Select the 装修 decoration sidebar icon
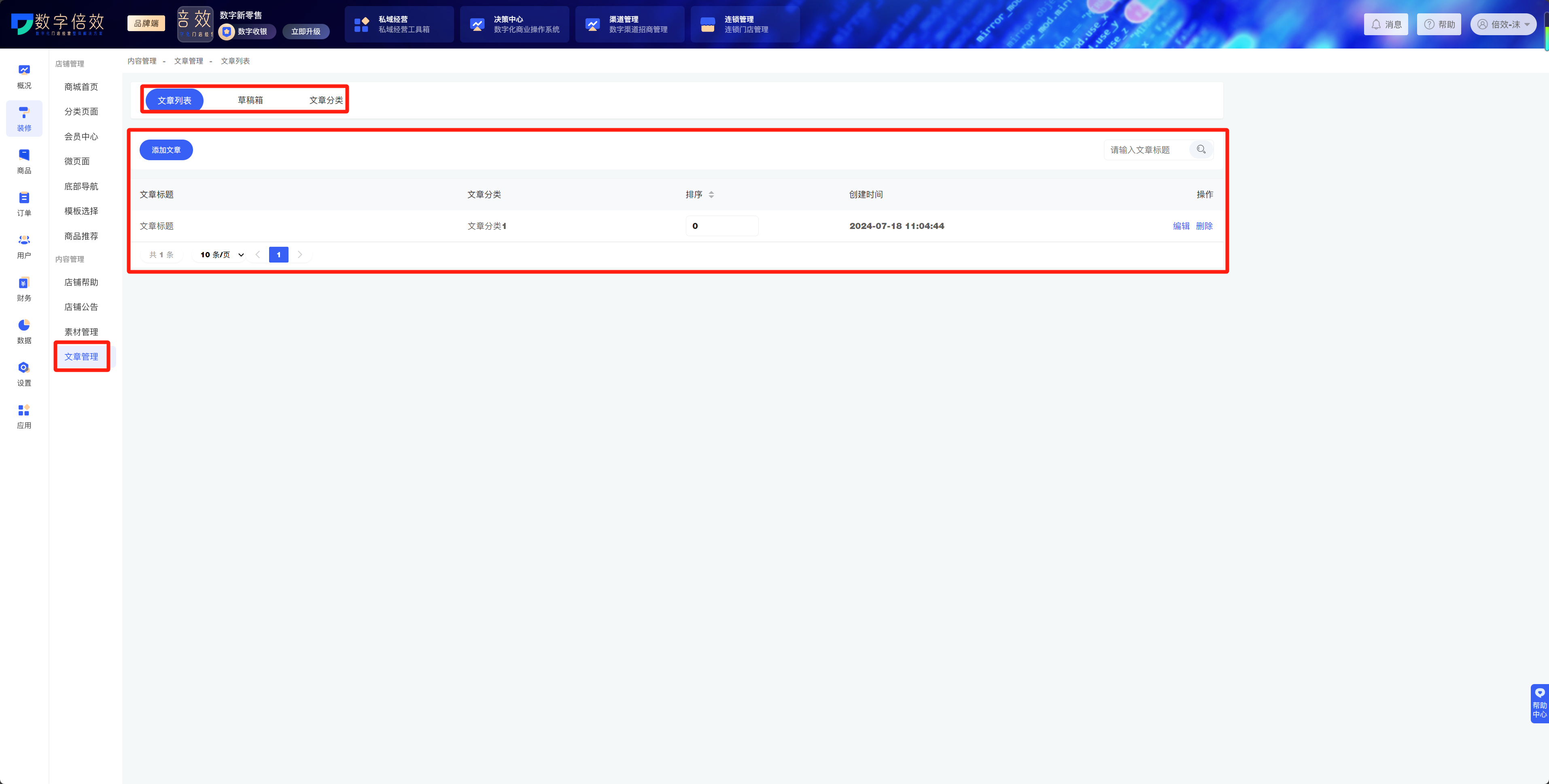This screenshot has height=784, width=1549. (24, 119)
